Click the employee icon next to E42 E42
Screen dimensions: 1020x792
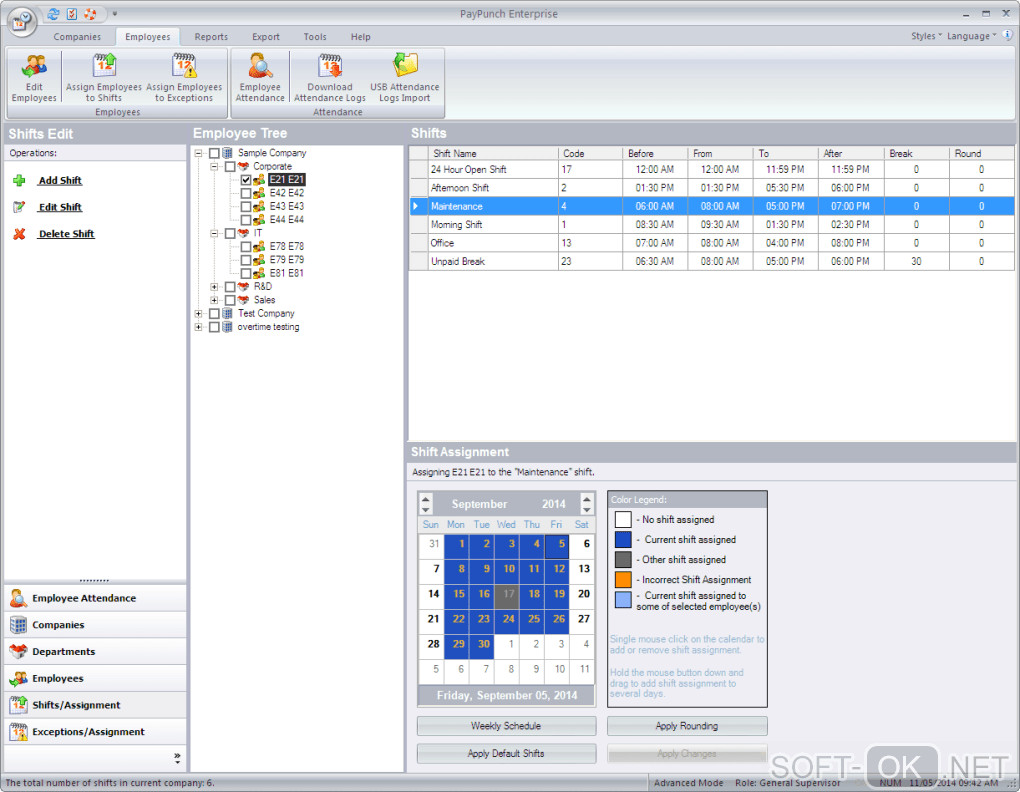[x=259, y=193]
